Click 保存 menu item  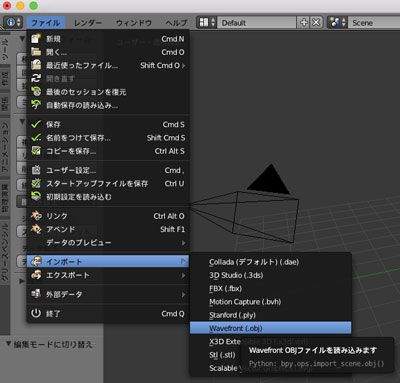(108, 124)
